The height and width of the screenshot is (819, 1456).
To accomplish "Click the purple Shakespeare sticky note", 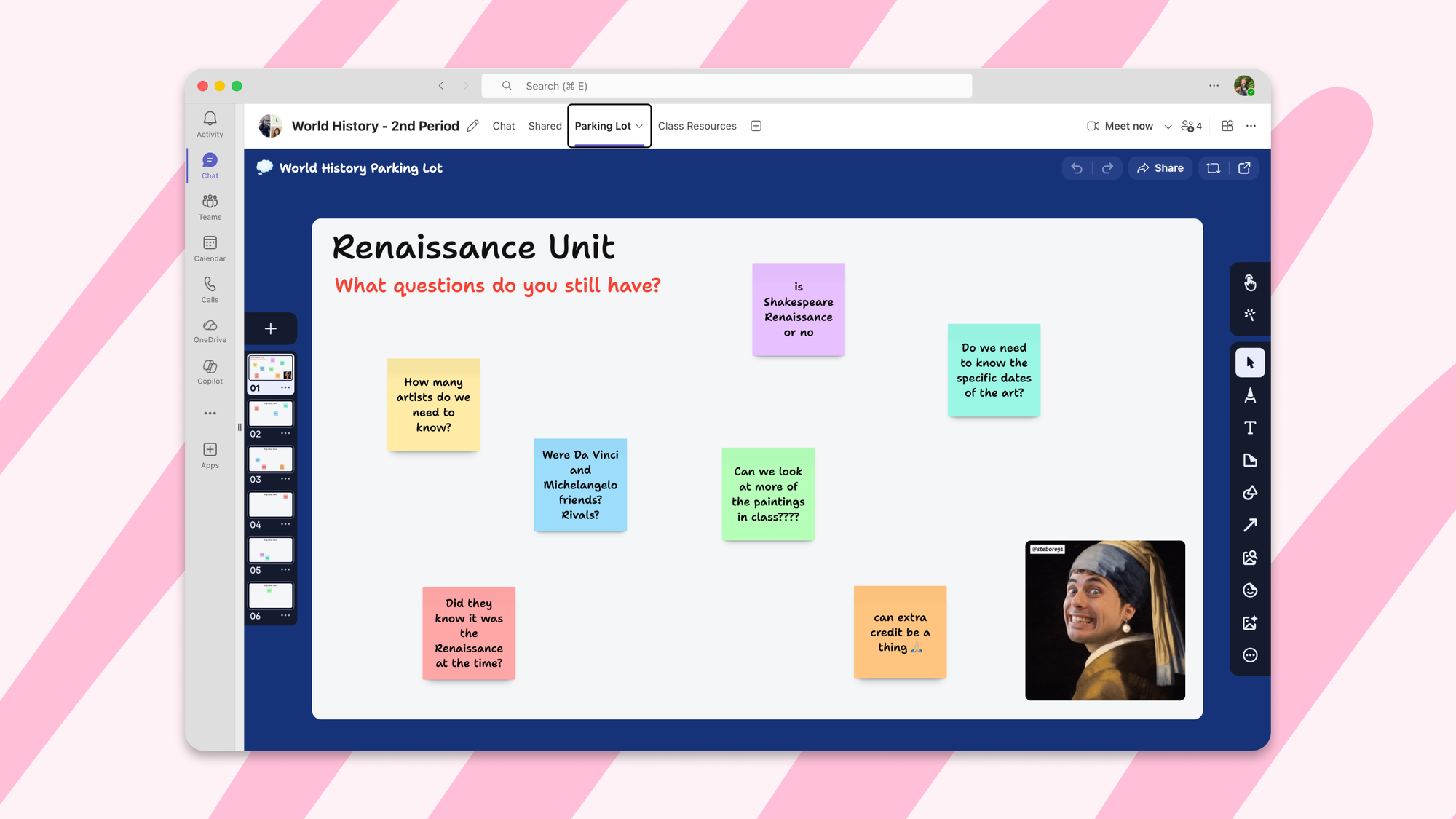I will click(x=798, y=309).
